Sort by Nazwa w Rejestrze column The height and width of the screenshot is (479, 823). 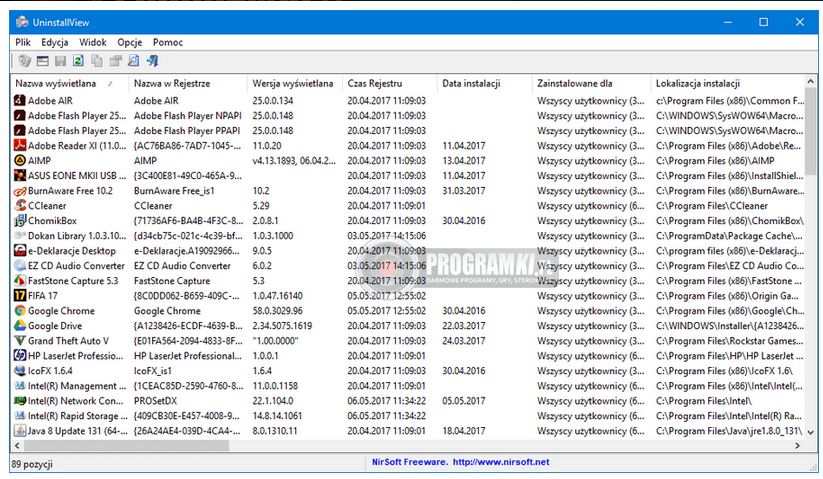click(x=188, y=83)
